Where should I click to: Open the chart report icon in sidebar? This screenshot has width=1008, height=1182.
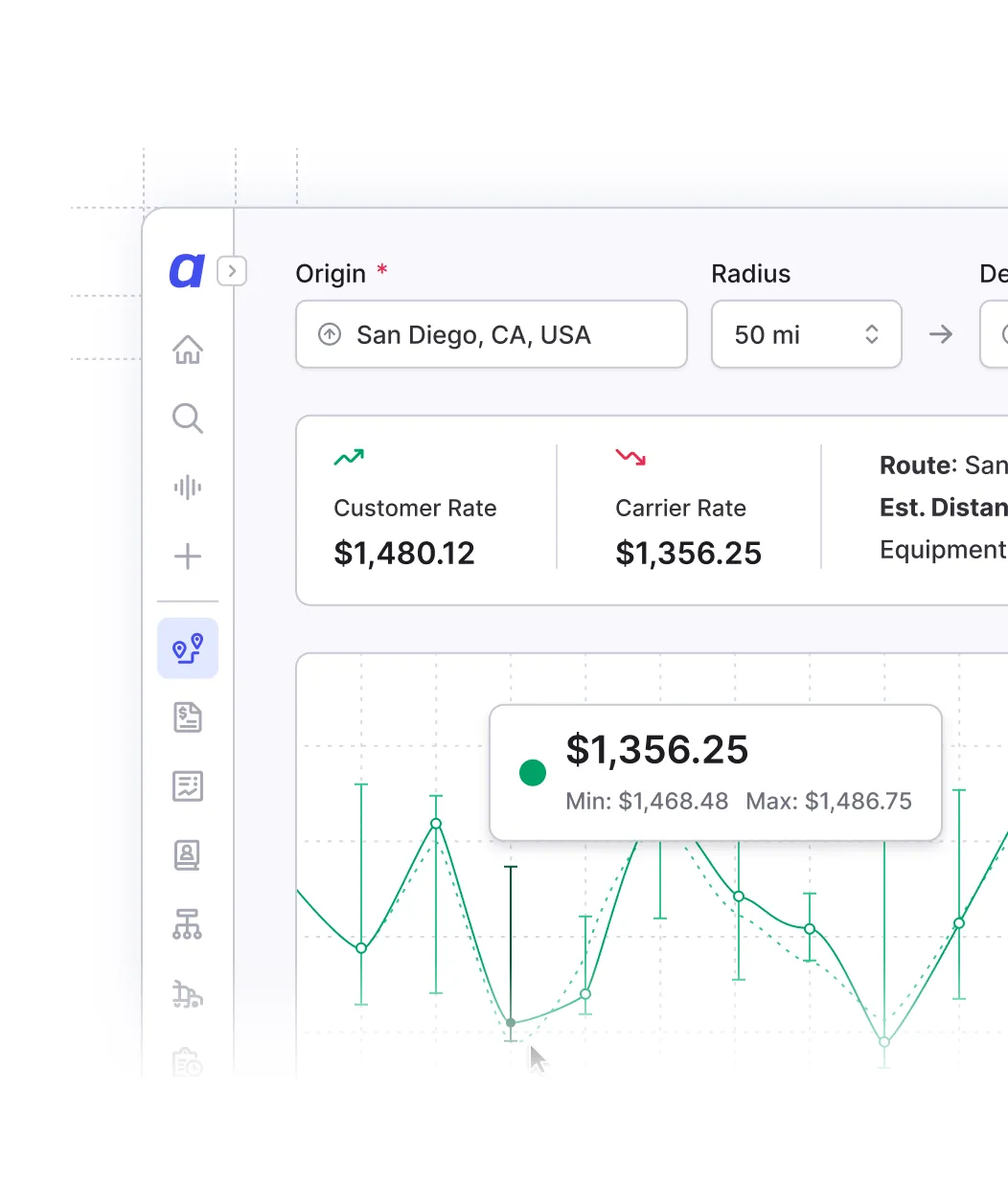pos(188,786)
